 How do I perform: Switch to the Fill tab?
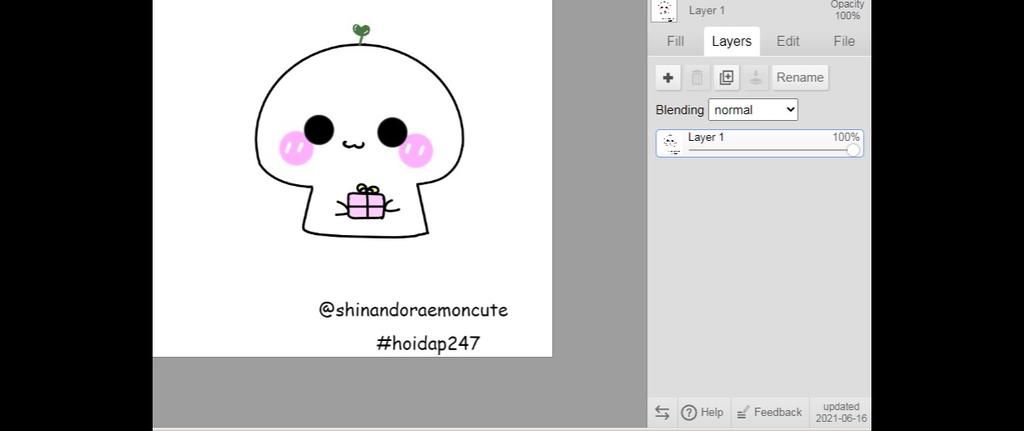coord(675,41)
